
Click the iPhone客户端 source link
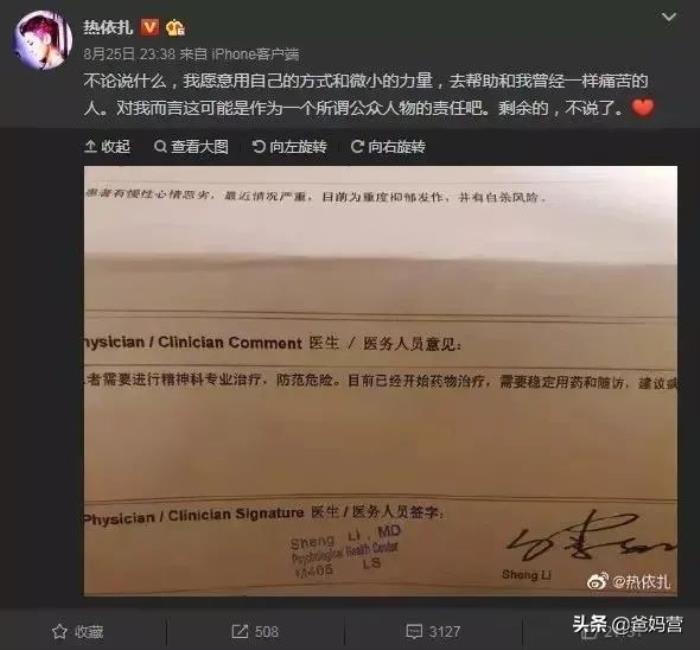(x=255, y=54)
